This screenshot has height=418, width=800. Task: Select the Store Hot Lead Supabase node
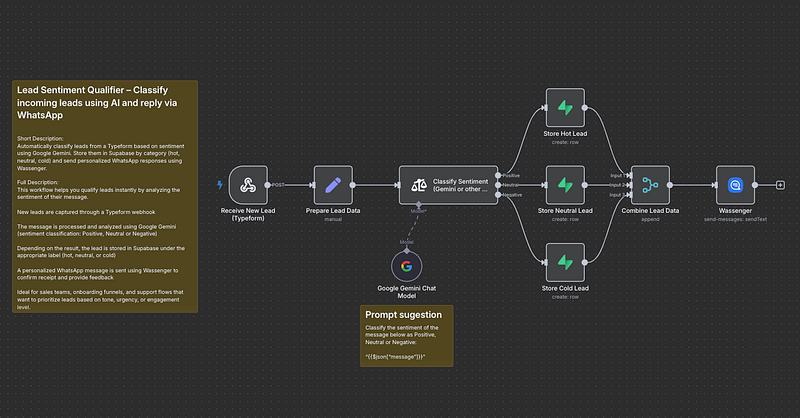[565, 106]
